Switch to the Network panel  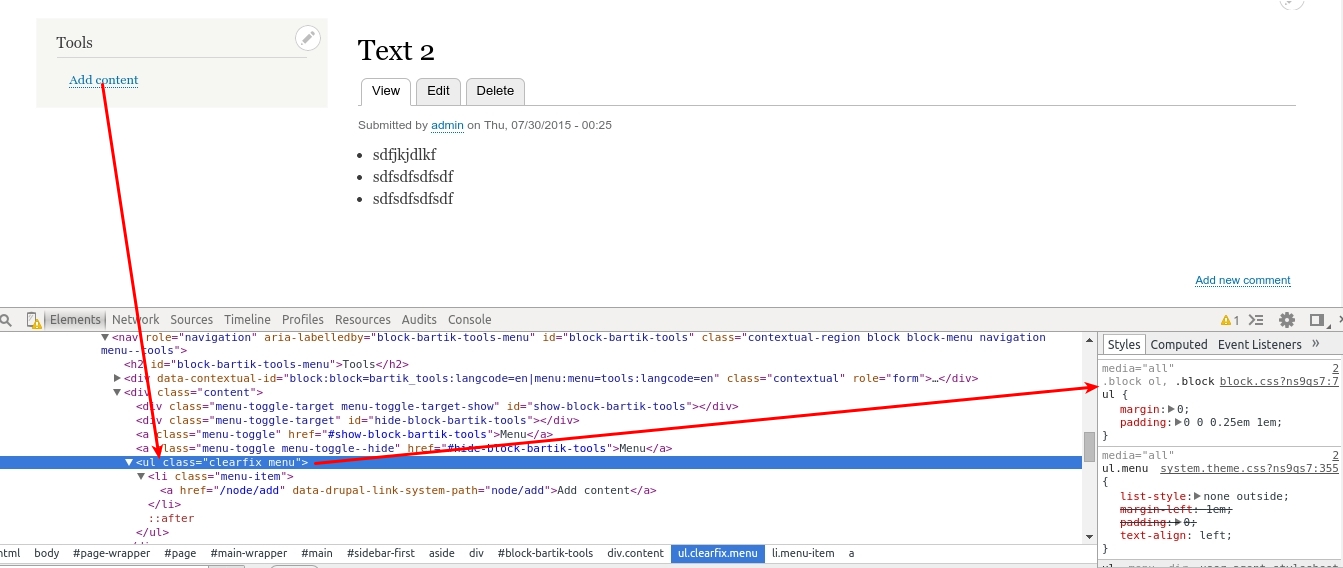coord(136,320)
